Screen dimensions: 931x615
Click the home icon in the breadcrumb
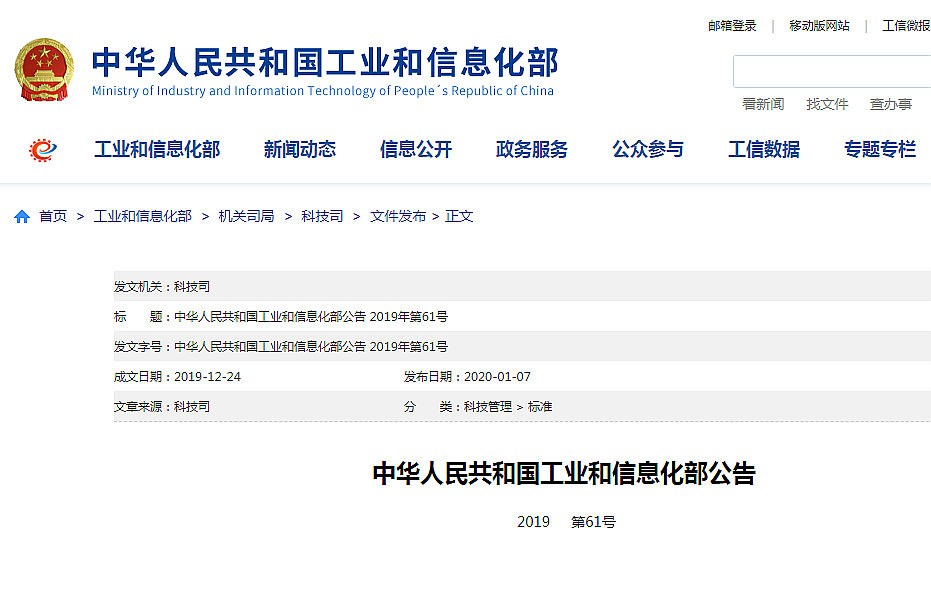click(21, 216)
